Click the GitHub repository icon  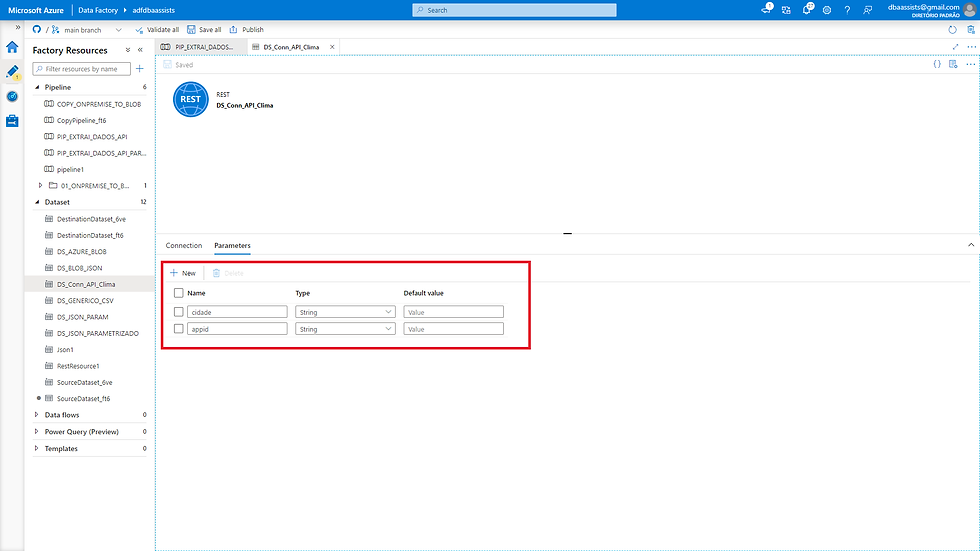pyautogui.click(x=37, y=29)
